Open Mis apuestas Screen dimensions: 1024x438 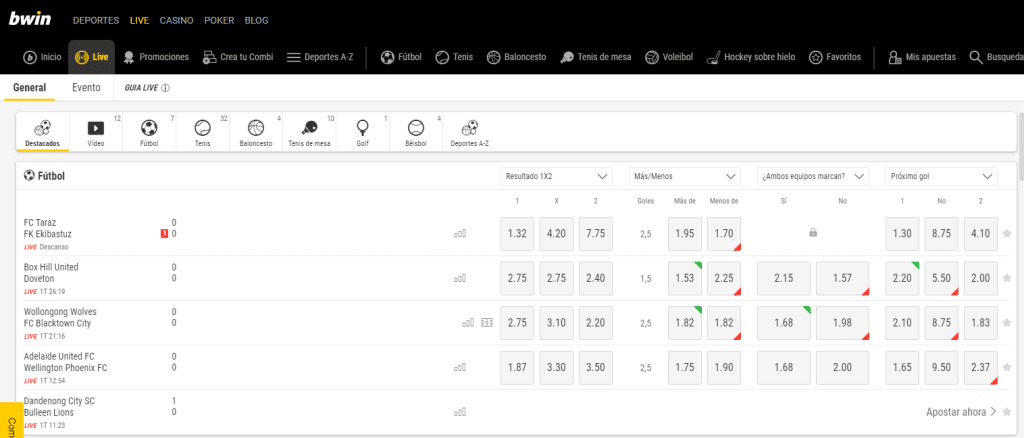pos(921,57)
